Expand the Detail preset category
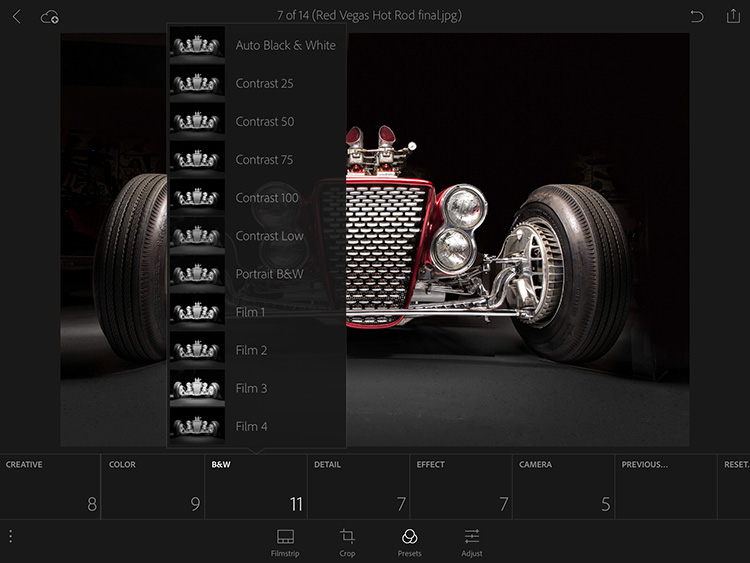 [x=358, y=486]
